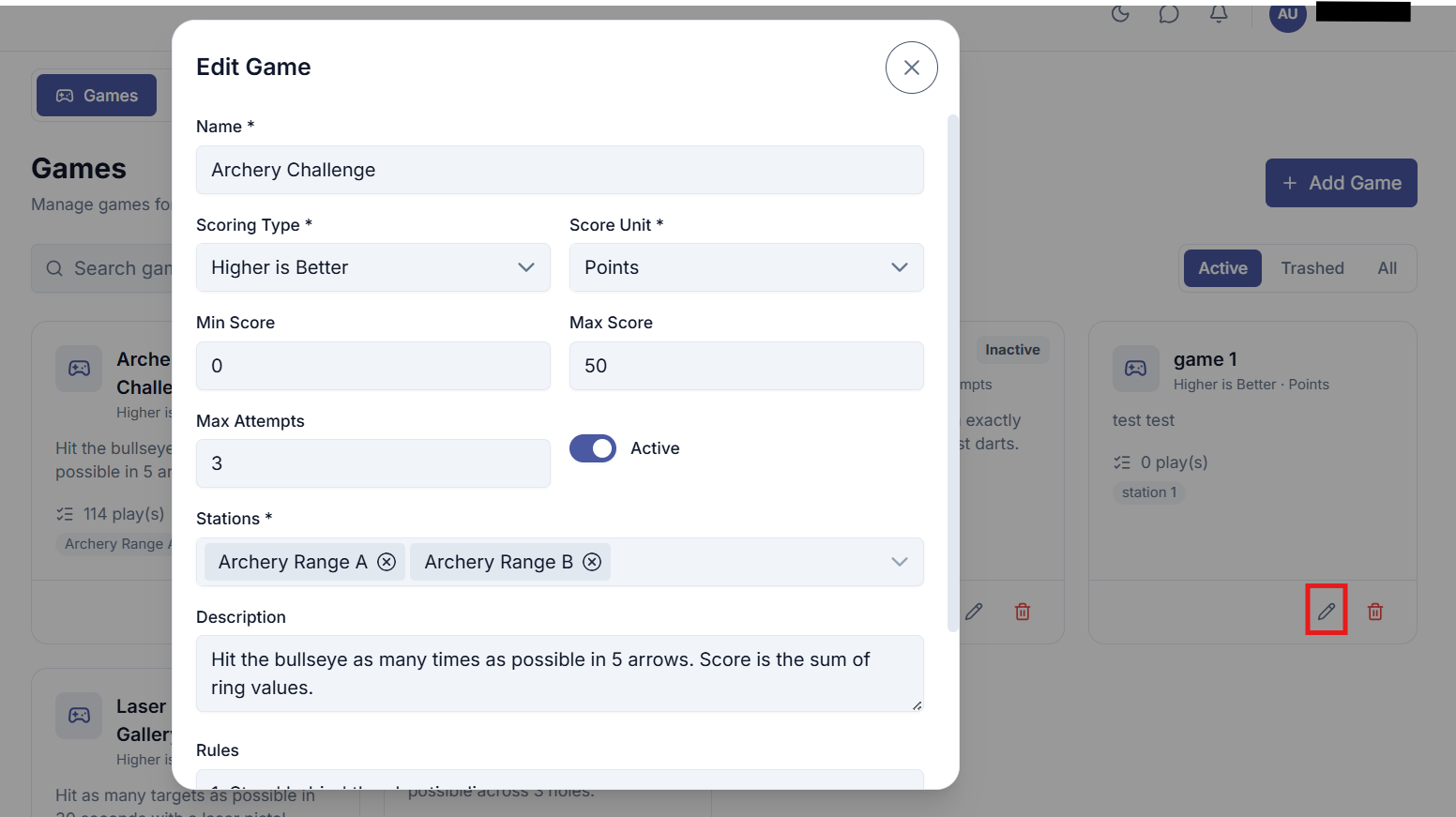Viewport: 1456px width, 817px height.
Task: Remove Archery Range B station chip
Action: pyautogui.click(x=592, y=562)
